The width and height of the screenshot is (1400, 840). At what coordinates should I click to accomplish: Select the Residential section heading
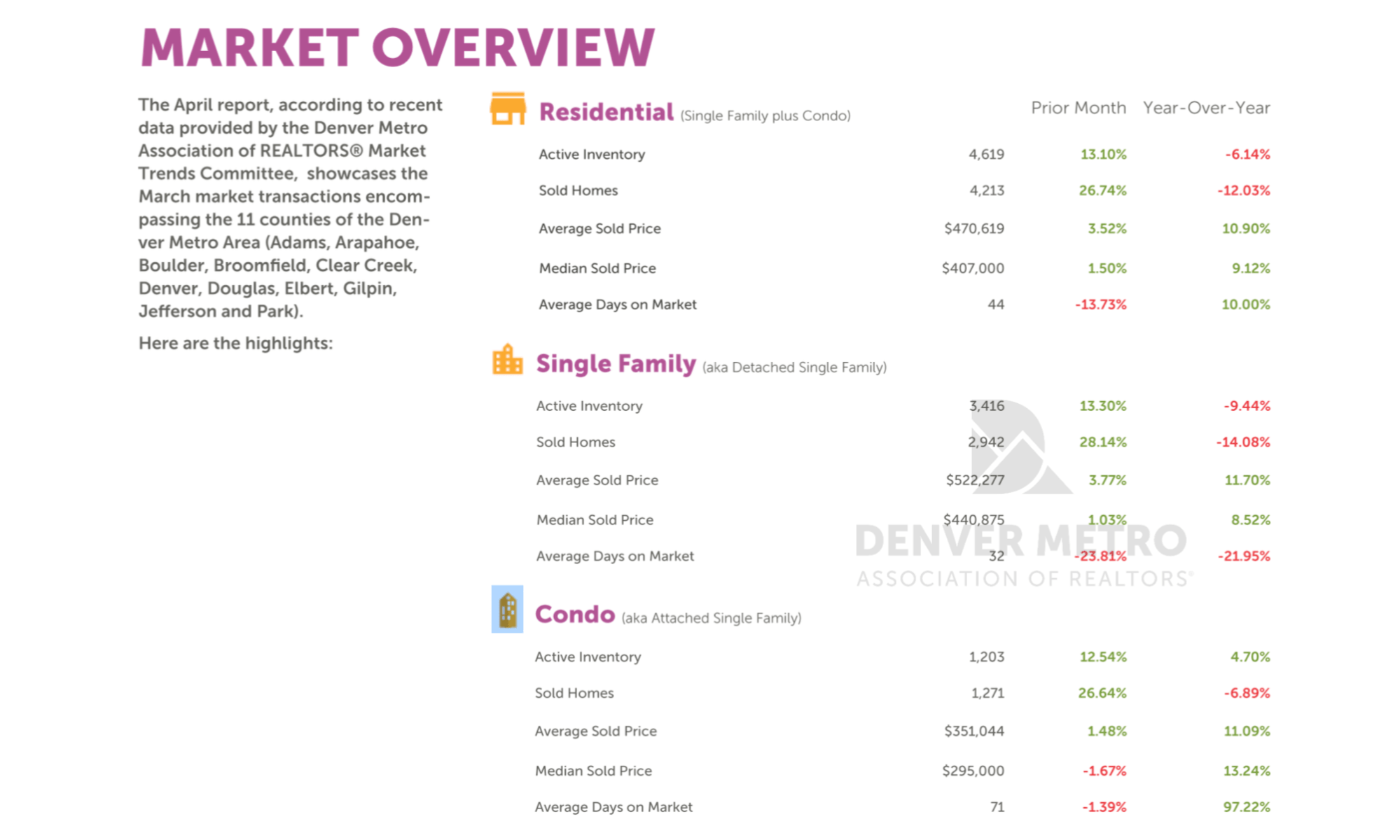point(606,112)
